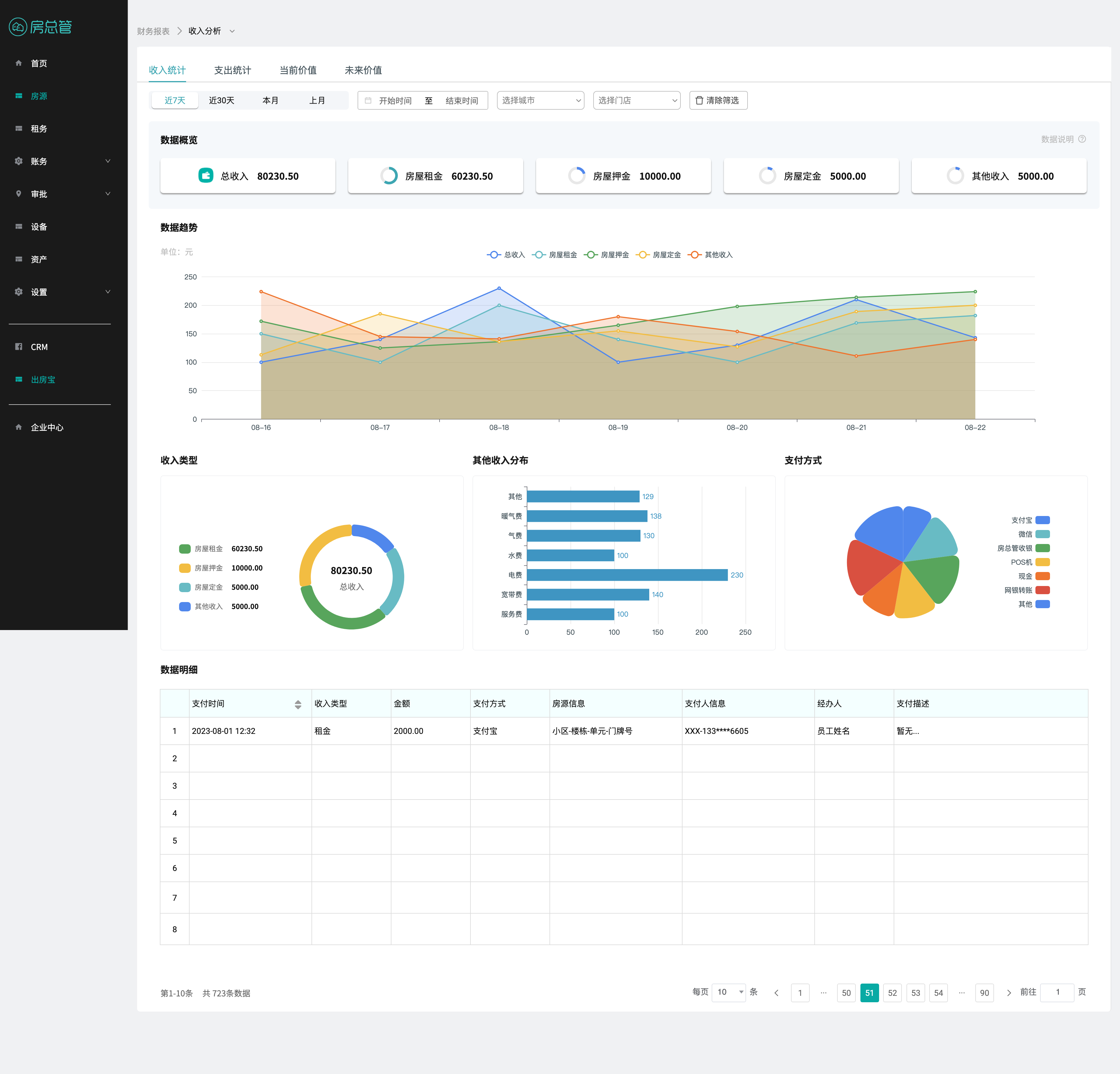Screen dimensions: 1120x1074
Task: Sort table by 支付时间 arrows
Action: (x=298, y=704)
